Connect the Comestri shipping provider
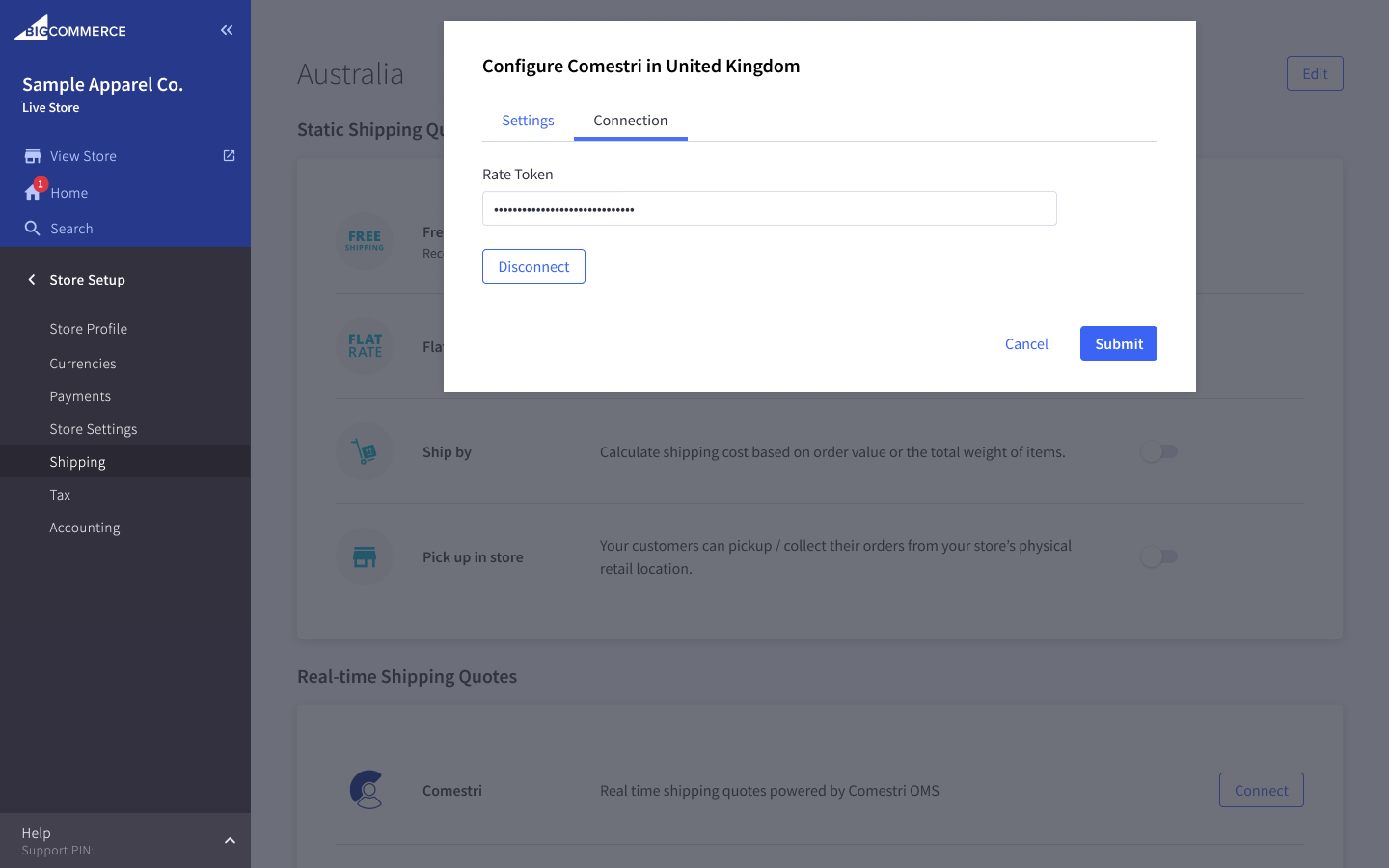 pos(1262,790)
